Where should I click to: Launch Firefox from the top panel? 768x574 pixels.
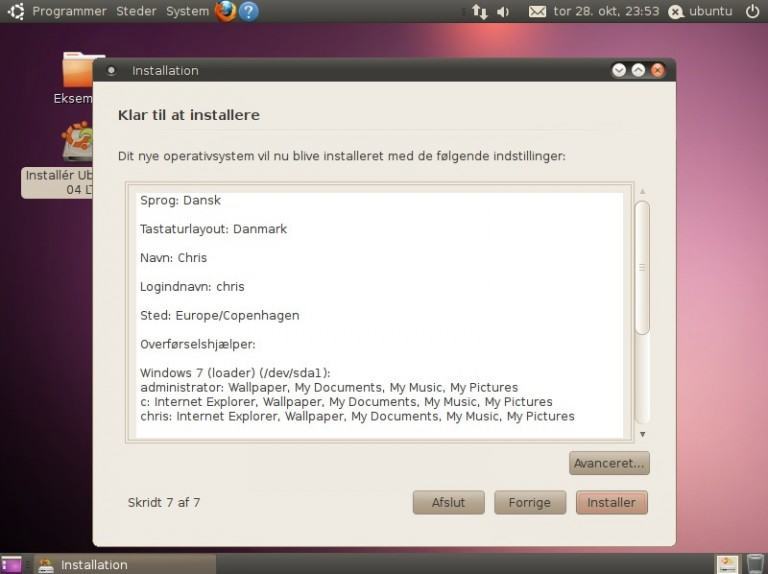pos(225,11)
